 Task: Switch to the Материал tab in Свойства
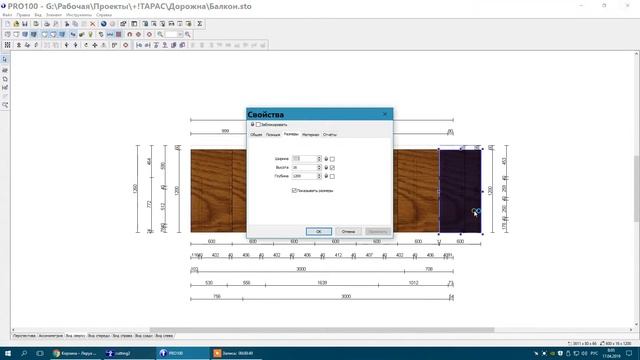coord(310,134)
